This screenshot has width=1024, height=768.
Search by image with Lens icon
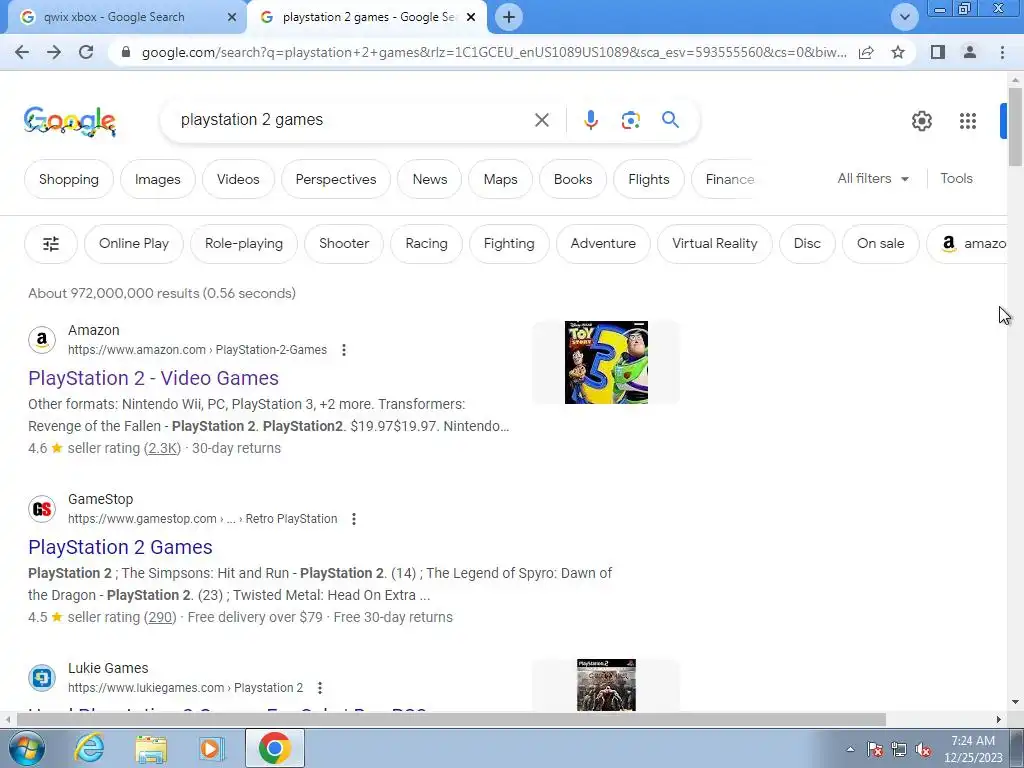click(x=630, y=120)
